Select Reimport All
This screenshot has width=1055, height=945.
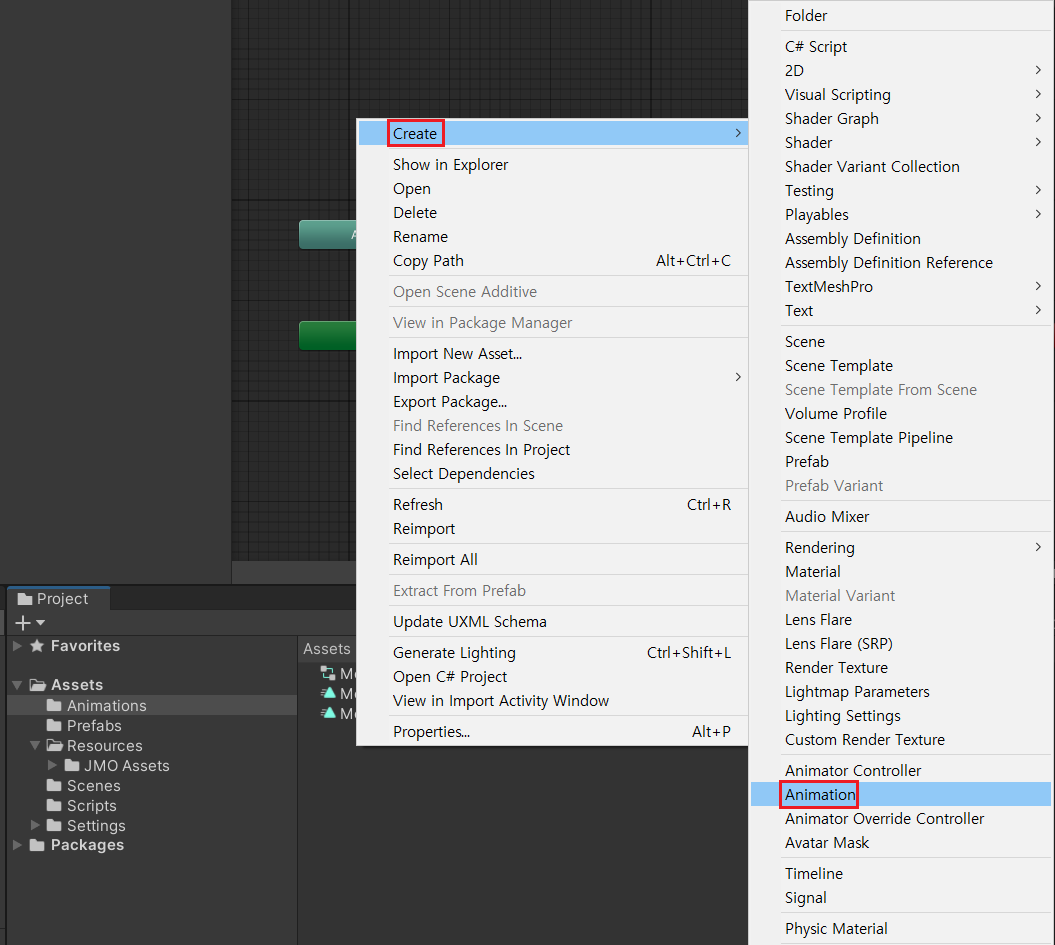point(553,560)
